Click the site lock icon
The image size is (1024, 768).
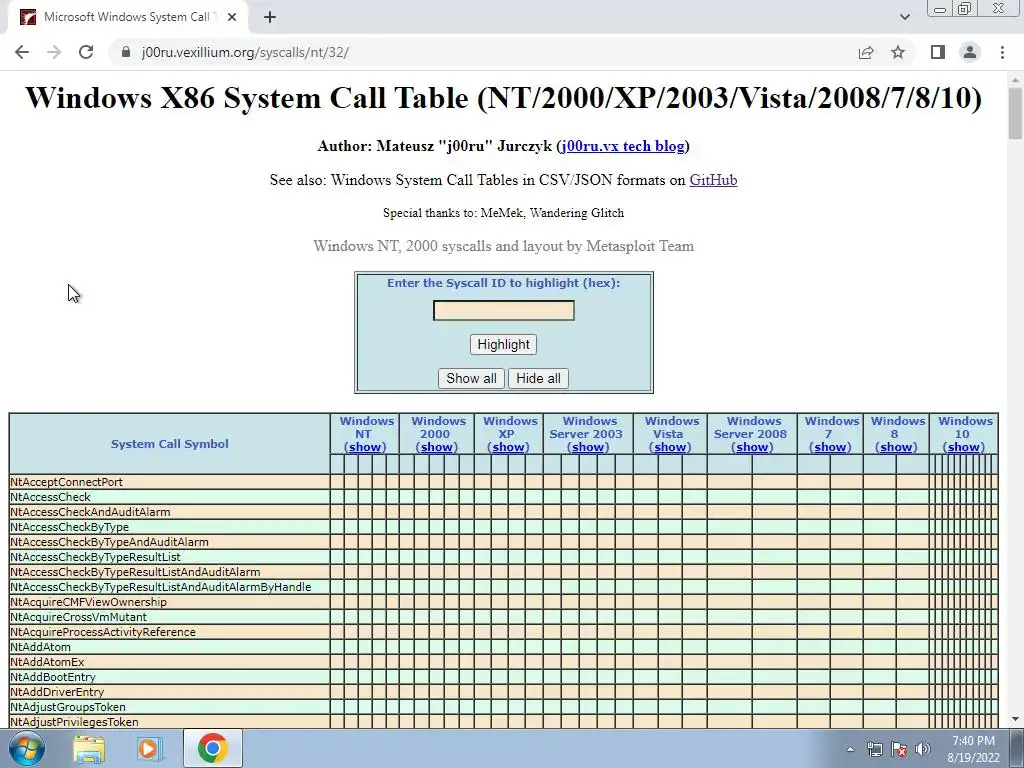pos(126,52)
